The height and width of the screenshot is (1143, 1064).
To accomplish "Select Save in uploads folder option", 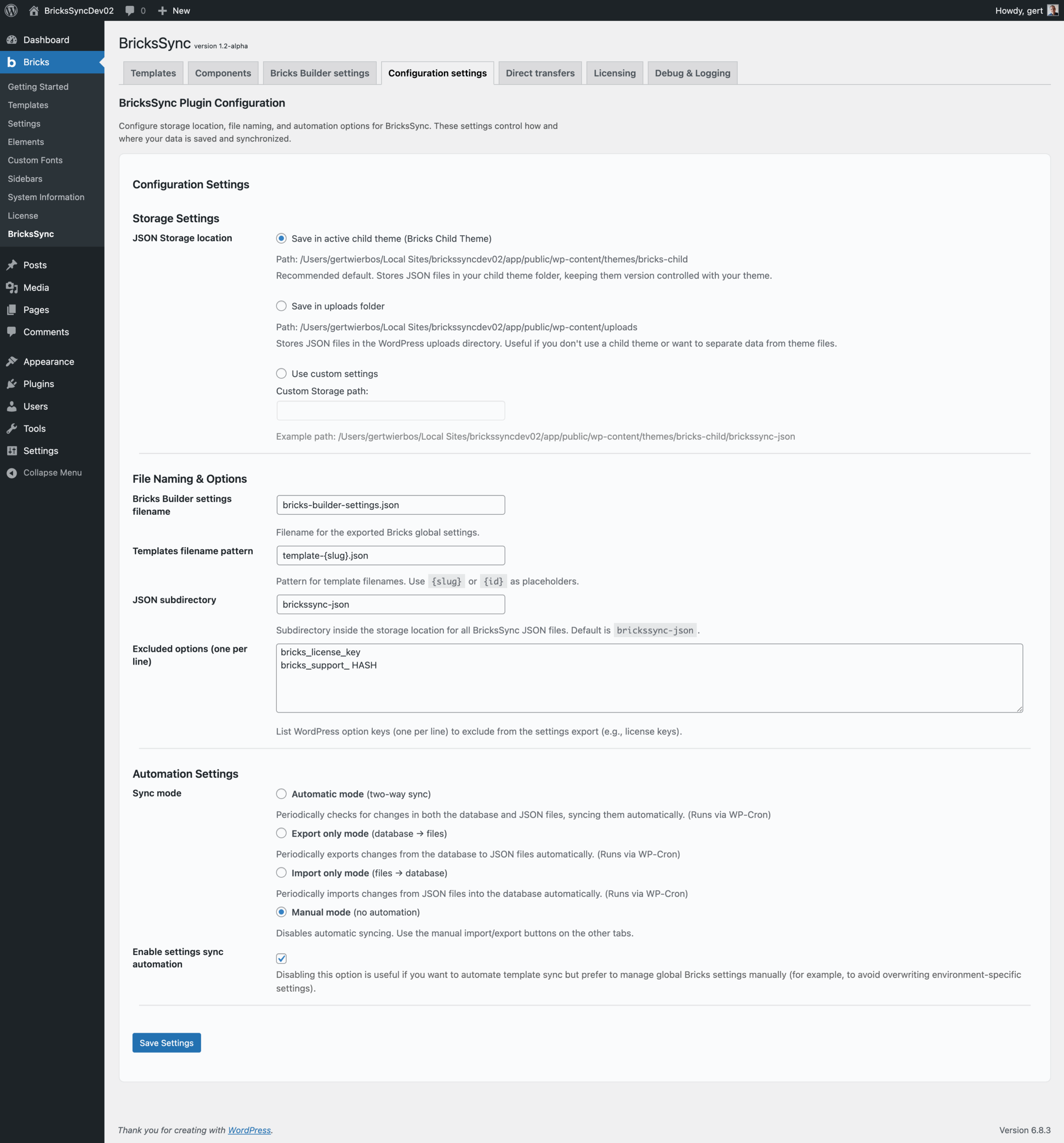I will click(x=281, y=306).
